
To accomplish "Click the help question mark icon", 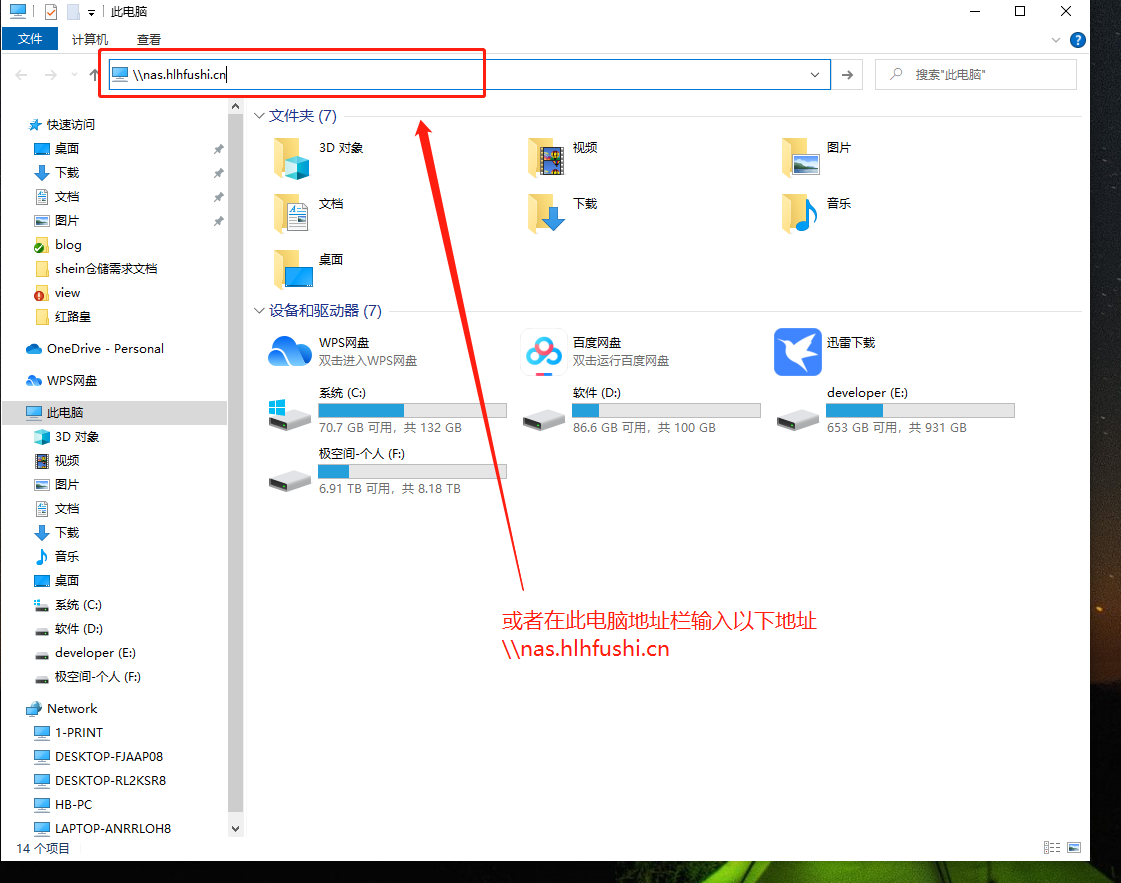I will 1077,40.
